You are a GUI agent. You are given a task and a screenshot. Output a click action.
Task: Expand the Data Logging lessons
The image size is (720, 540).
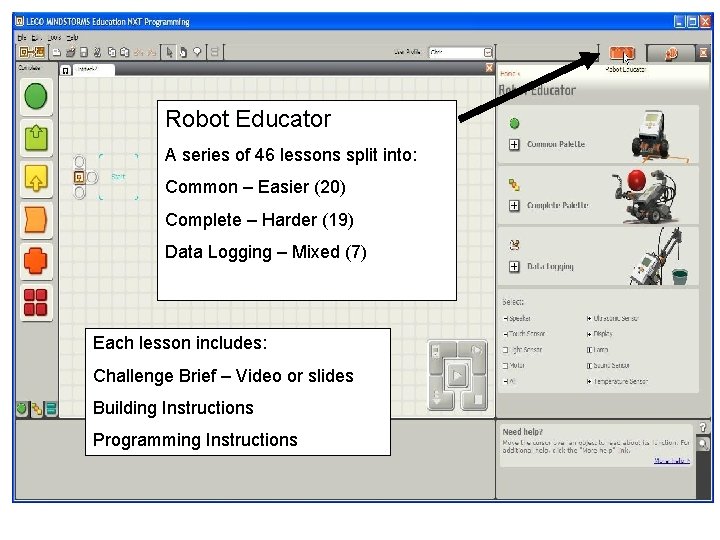514,266
